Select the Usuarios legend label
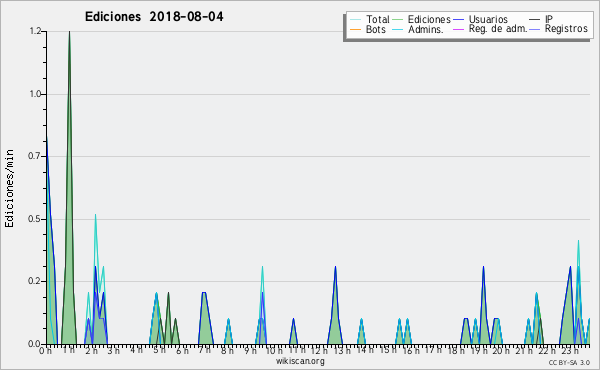Screen dimensions: 600x370 (x=488, y=19)
